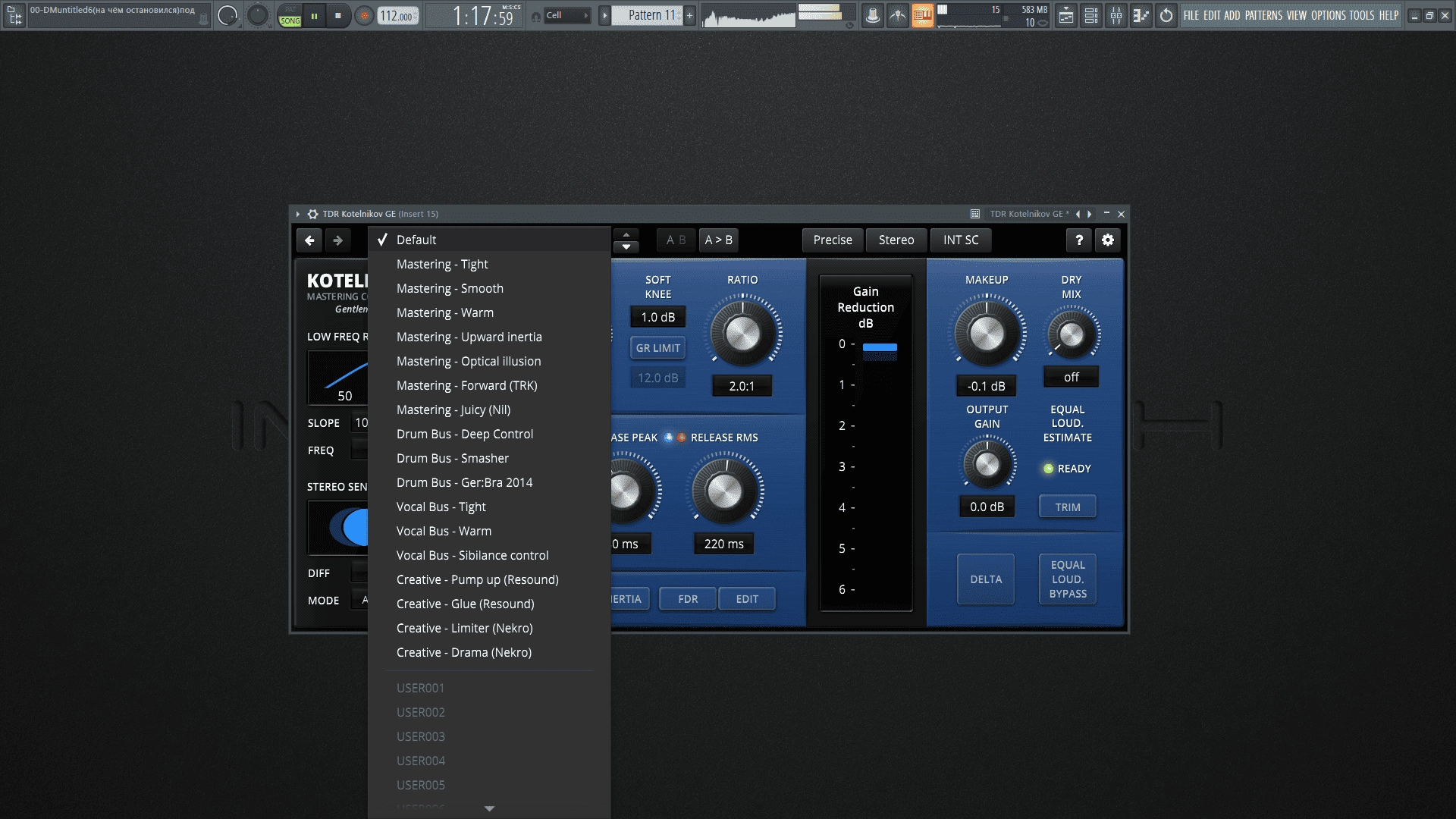Choose preset Vocal Bus - Sibilance control

pyautogui.click(x=489, y=555)
